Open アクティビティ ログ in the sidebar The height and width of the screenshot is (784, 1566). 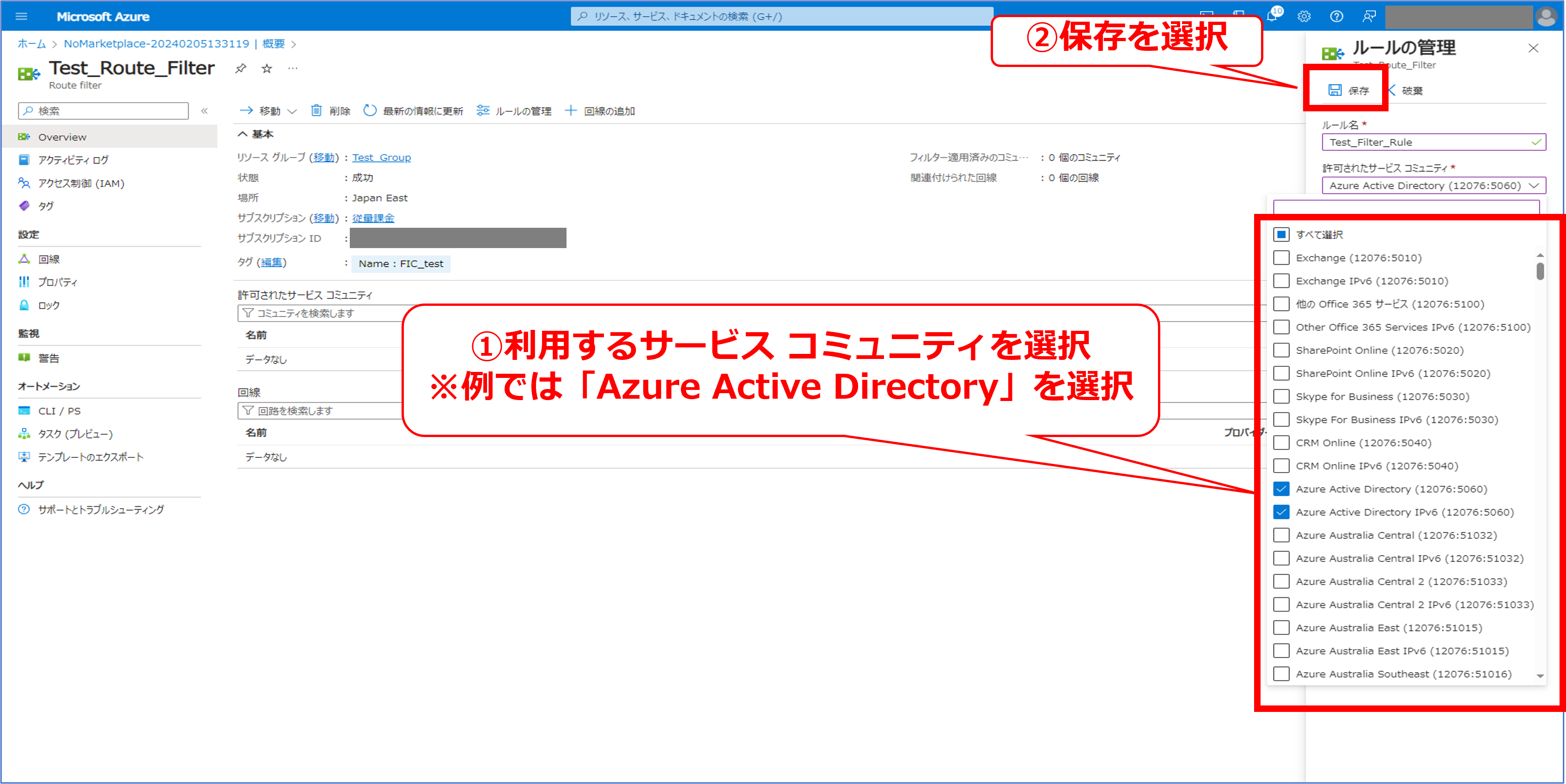tap(73, 160)
